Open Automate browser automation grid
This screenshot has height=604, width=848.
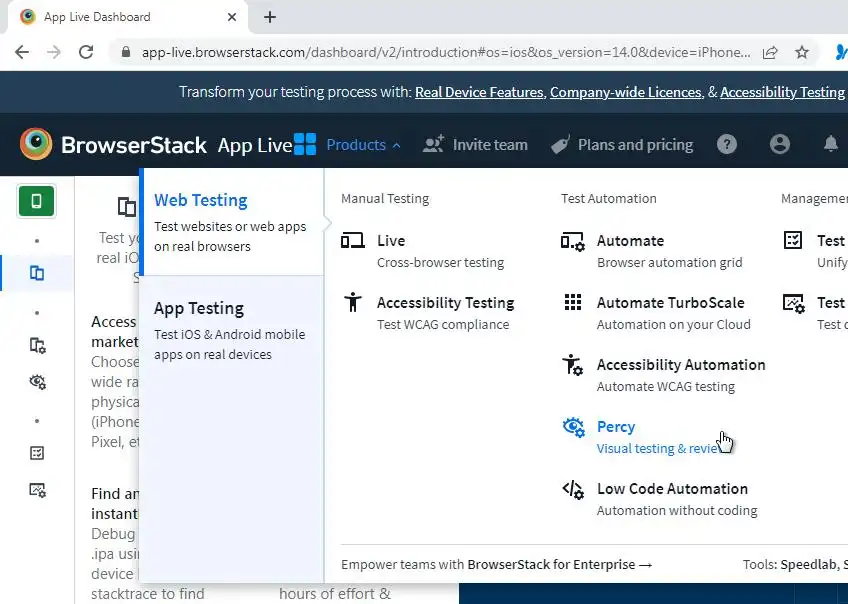(630, 241)
